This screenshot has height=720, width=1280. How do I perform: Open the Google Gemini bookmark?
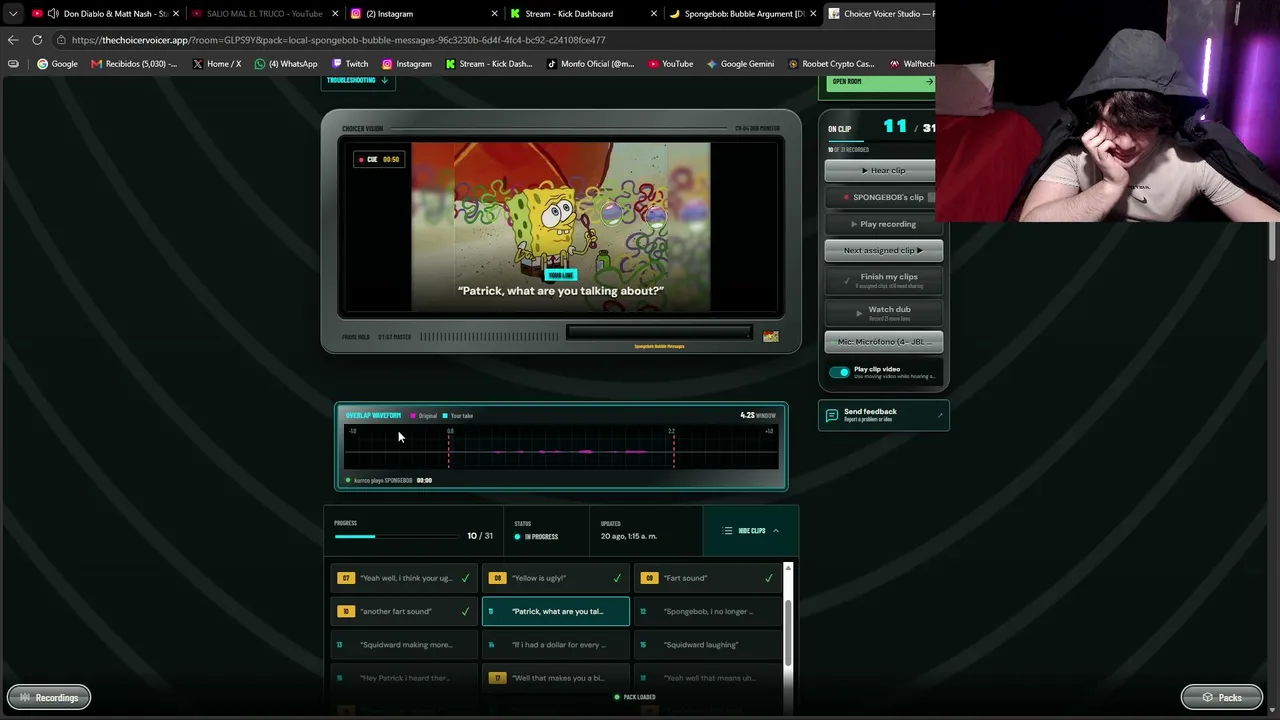click(x=740, y=64)
